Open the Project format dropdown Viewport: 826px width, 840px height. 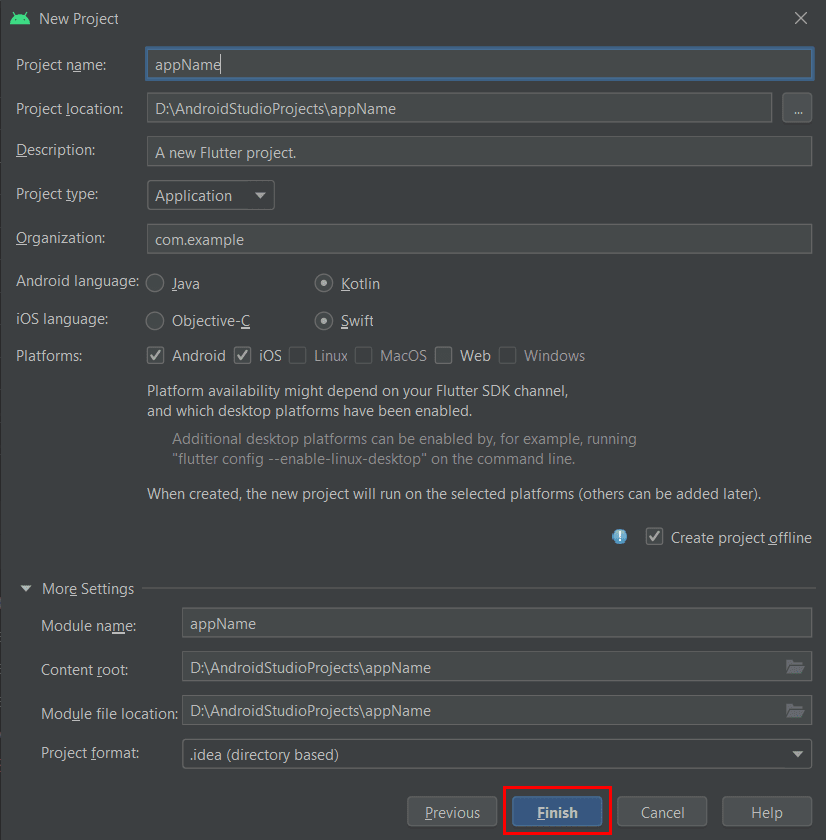[497, 754]
